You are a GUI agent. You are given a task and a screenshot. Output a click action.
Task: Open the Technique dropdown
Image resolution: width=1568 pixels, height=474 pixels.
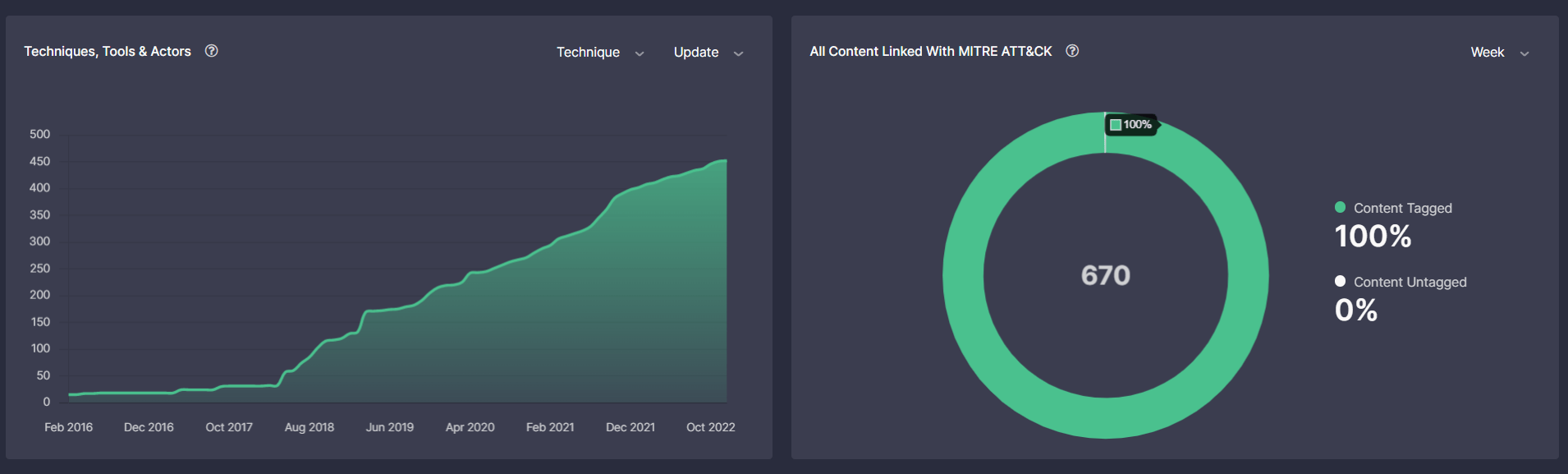click(x=588, y=53)
